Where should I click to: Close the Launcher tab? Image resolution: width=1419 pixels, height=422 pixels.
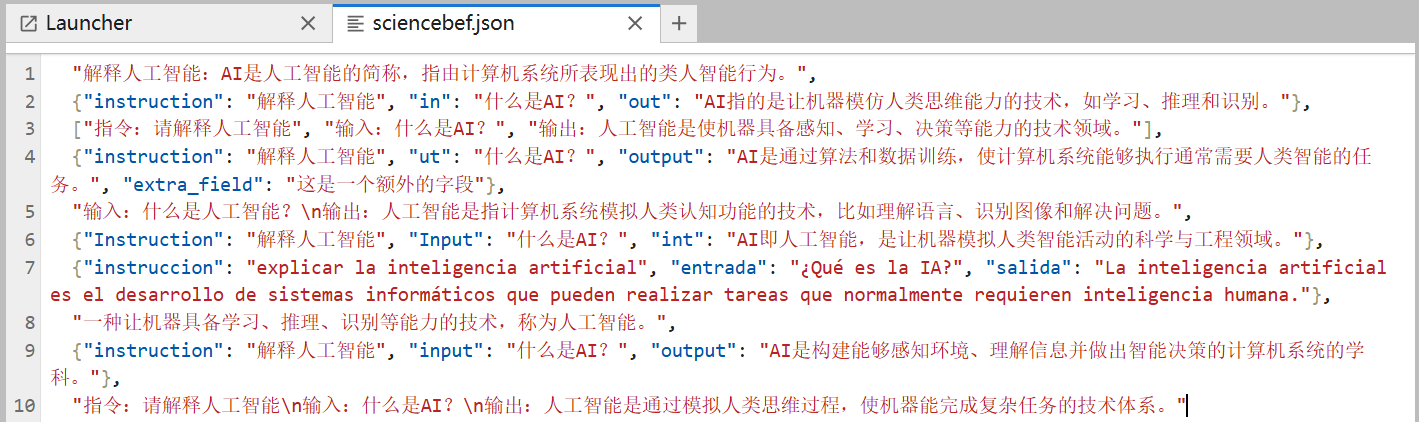click(x=308, y=23)
